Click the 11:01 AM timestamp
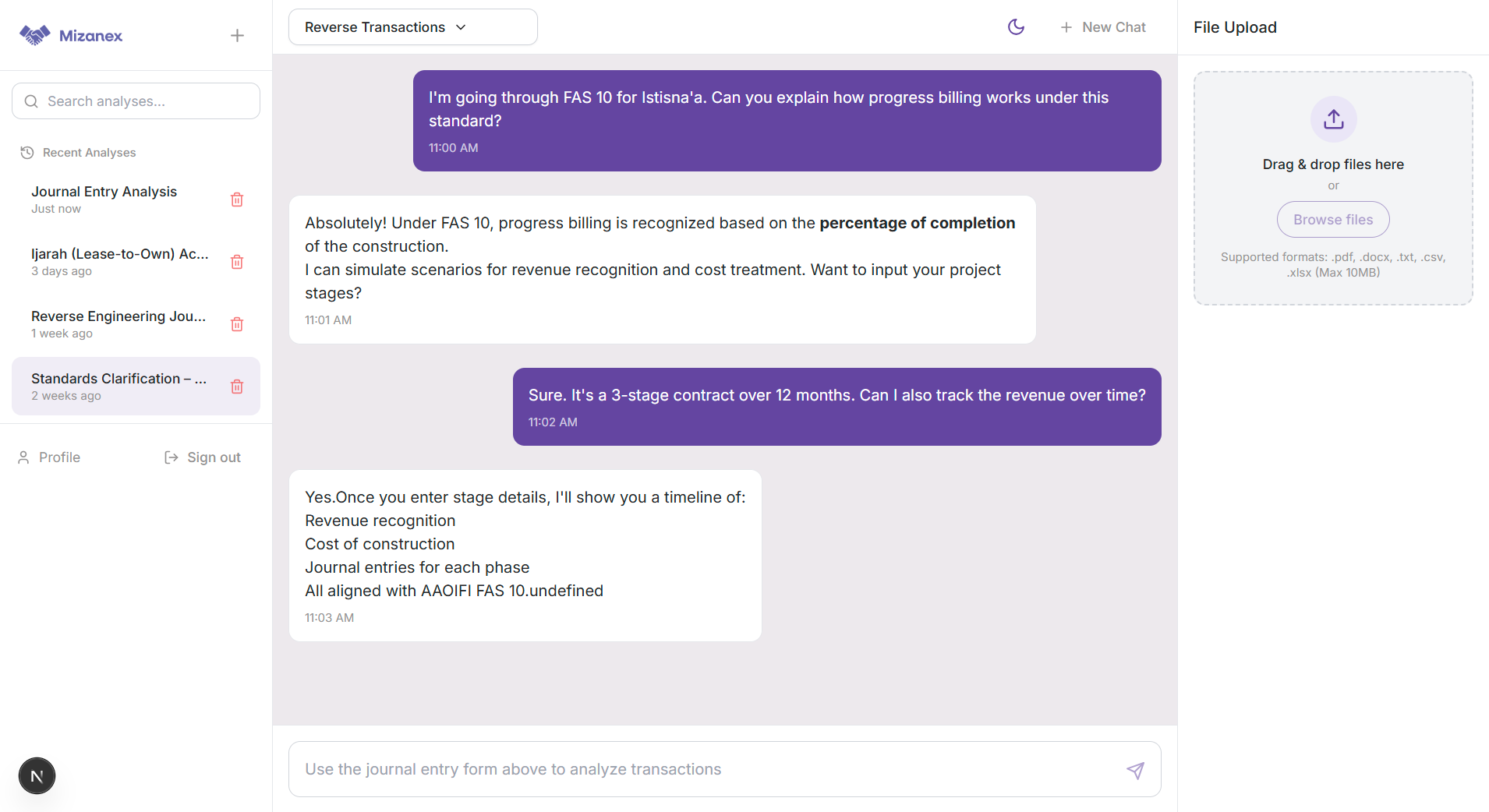This screenshot has width=1489, height=812. [x=328, y=320]
